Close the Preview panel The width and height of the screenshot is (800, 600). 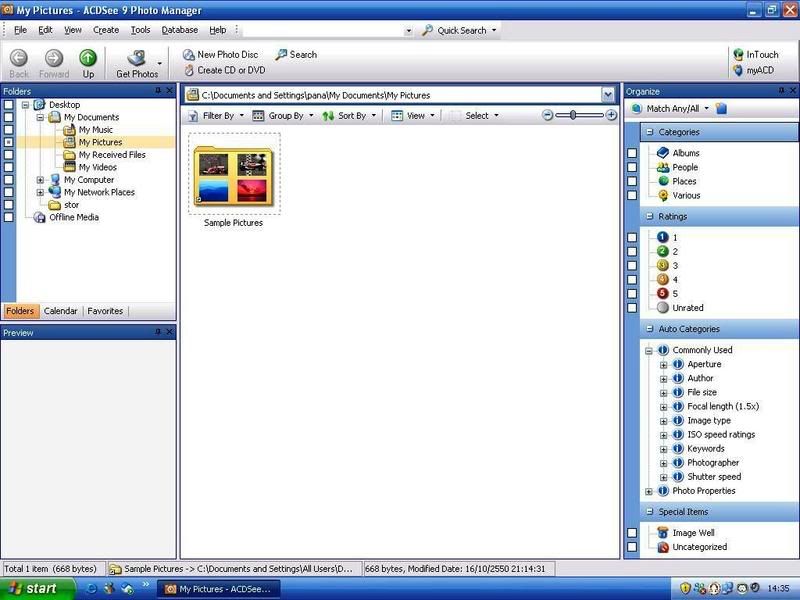coord(169,332)
